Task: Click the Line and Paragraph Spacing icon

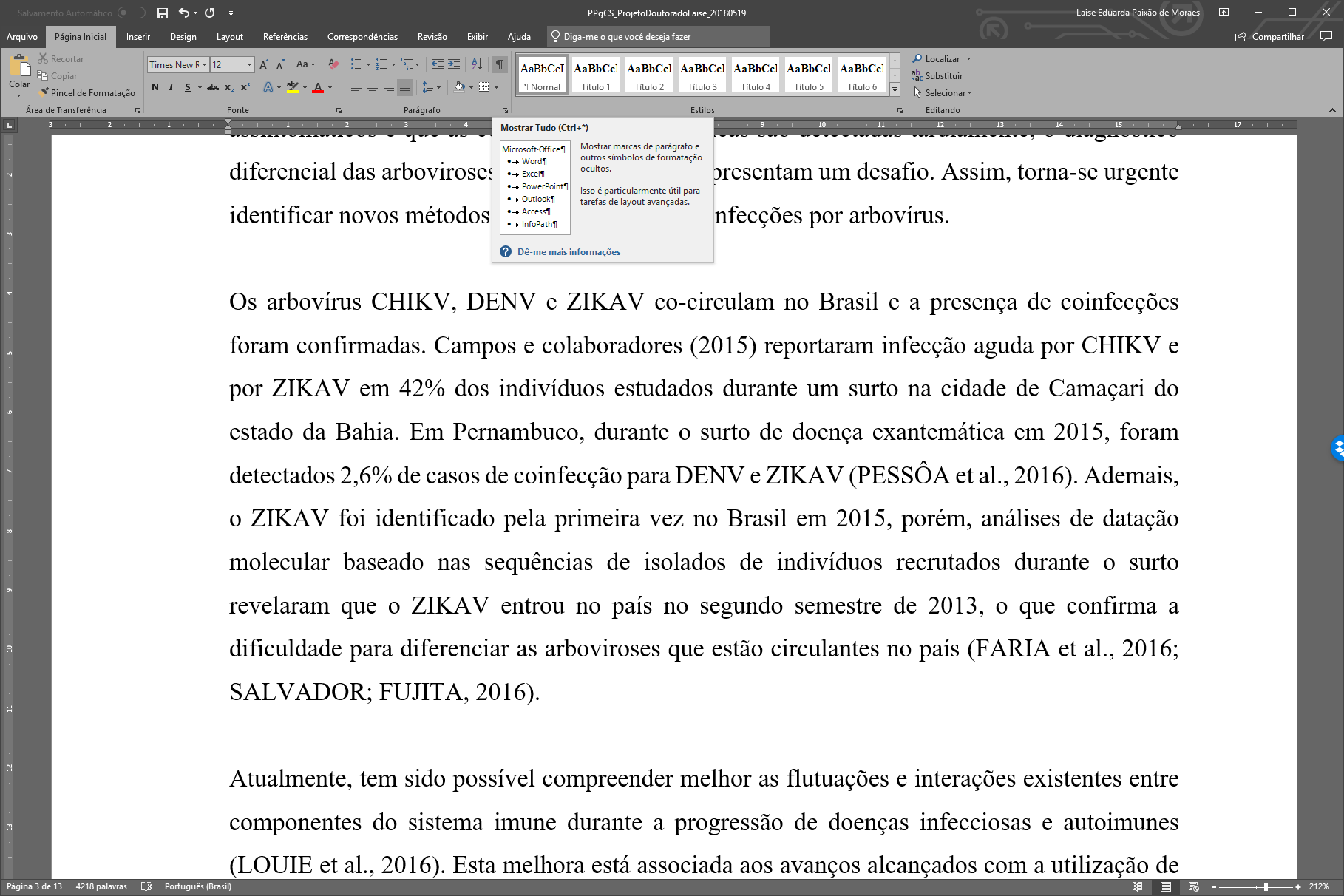Action: 427,87
